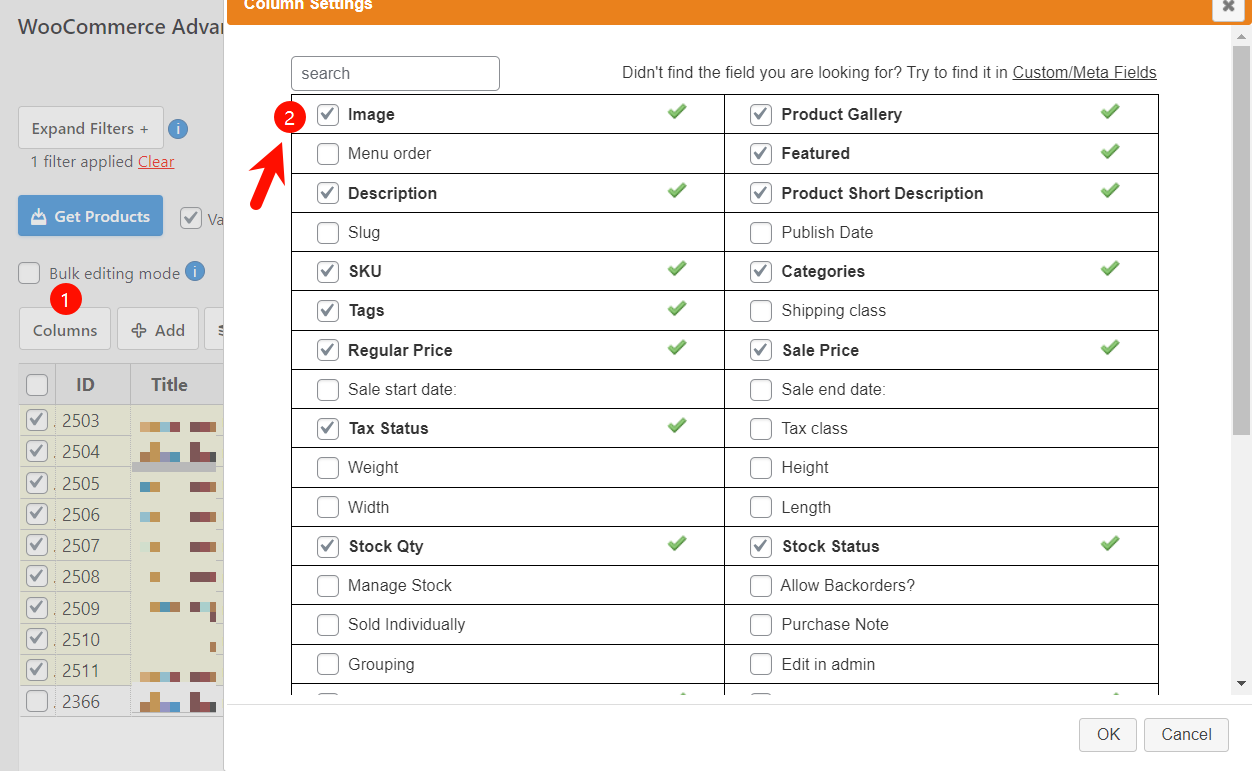Confirm column settings with OK
The width and height of the screenshot is (1253, 771).
(x=1108, y=734)
